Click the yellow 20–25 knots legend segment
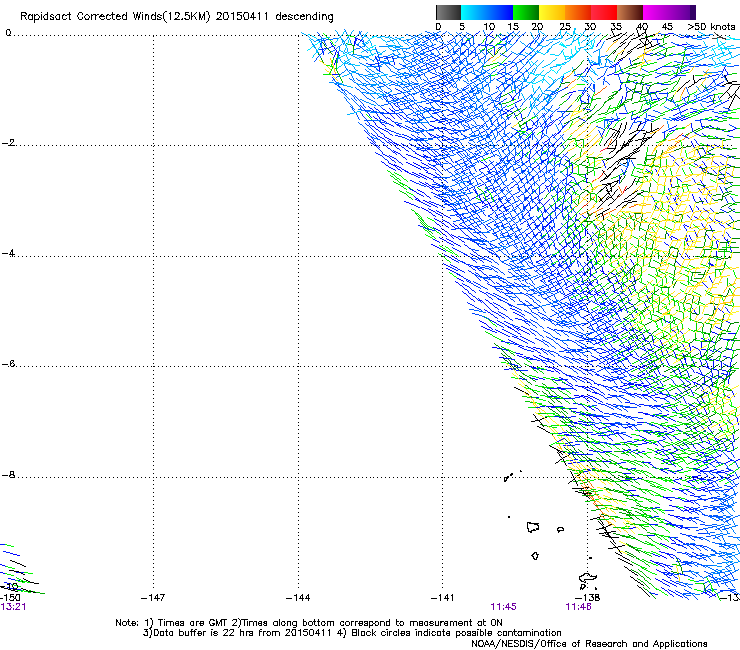The width and height of the screenshot is (740, 650). (552, 12)
